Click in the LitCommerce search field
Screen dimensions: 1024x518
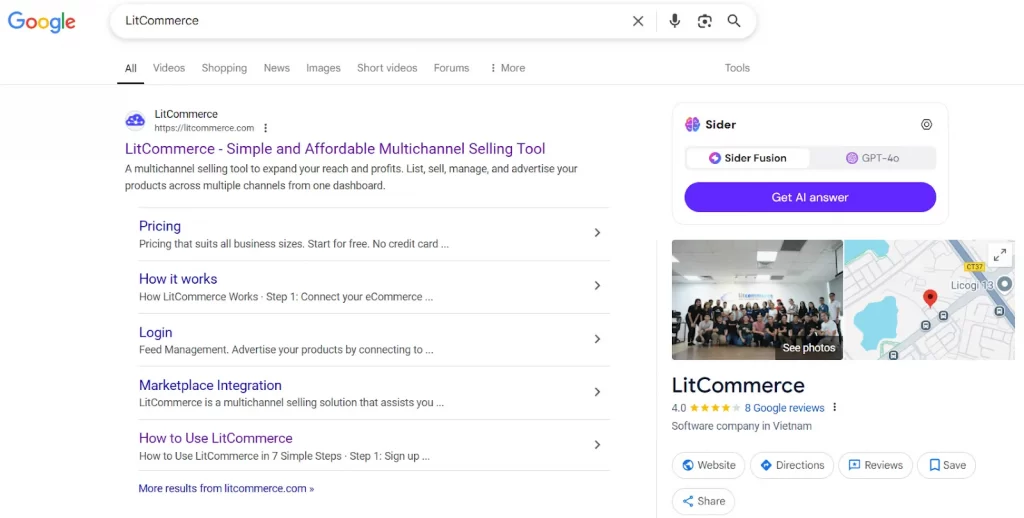[x=372, y=21]
